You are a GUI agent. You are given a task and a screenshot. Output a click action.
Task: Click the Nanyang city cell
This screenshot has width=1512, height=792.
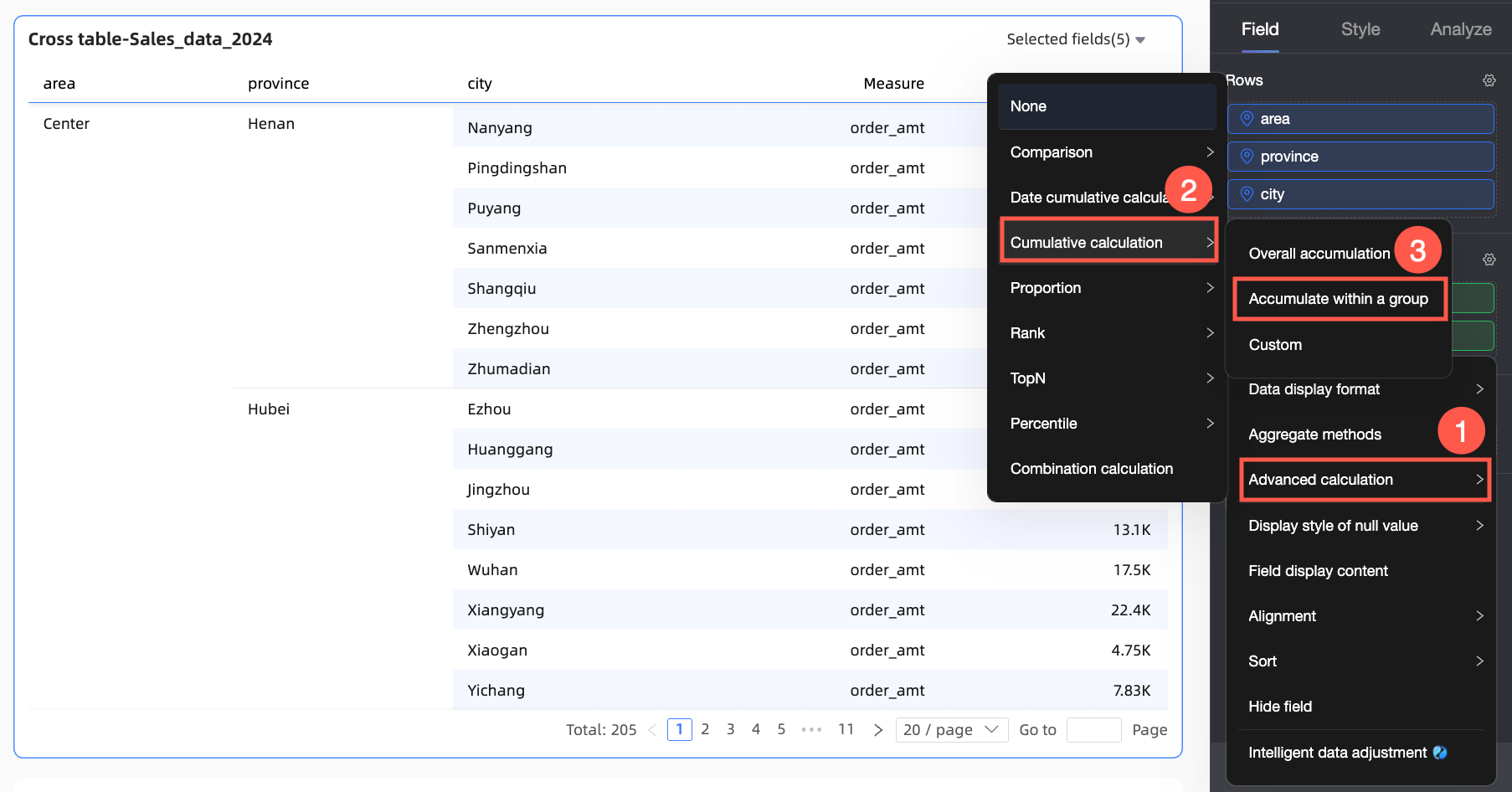500,128
